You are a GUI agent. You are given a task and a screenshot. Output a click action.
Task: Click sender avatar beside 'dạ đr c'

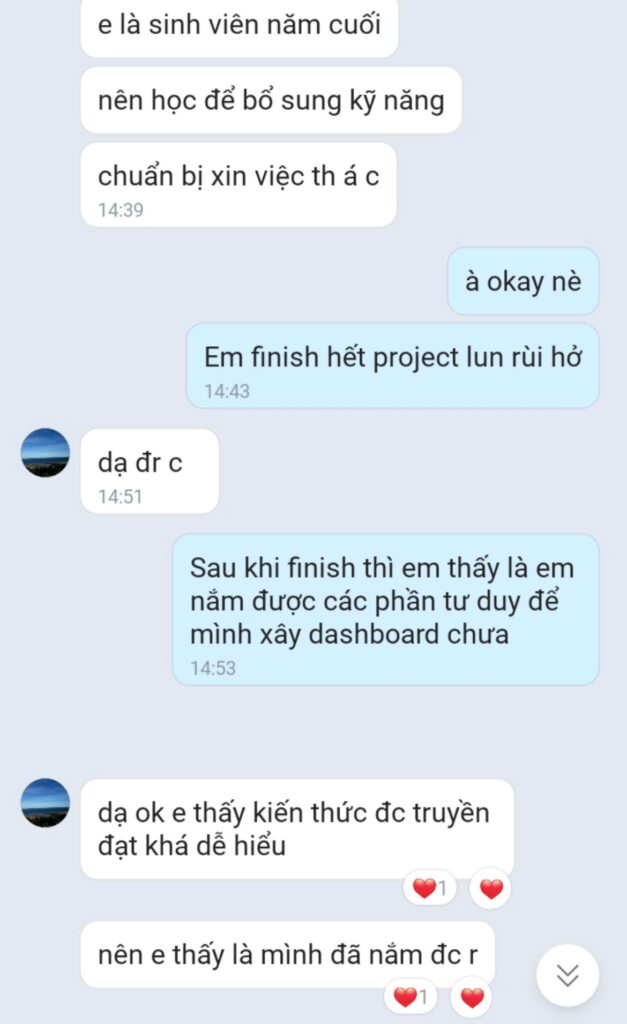pos(45,453)
